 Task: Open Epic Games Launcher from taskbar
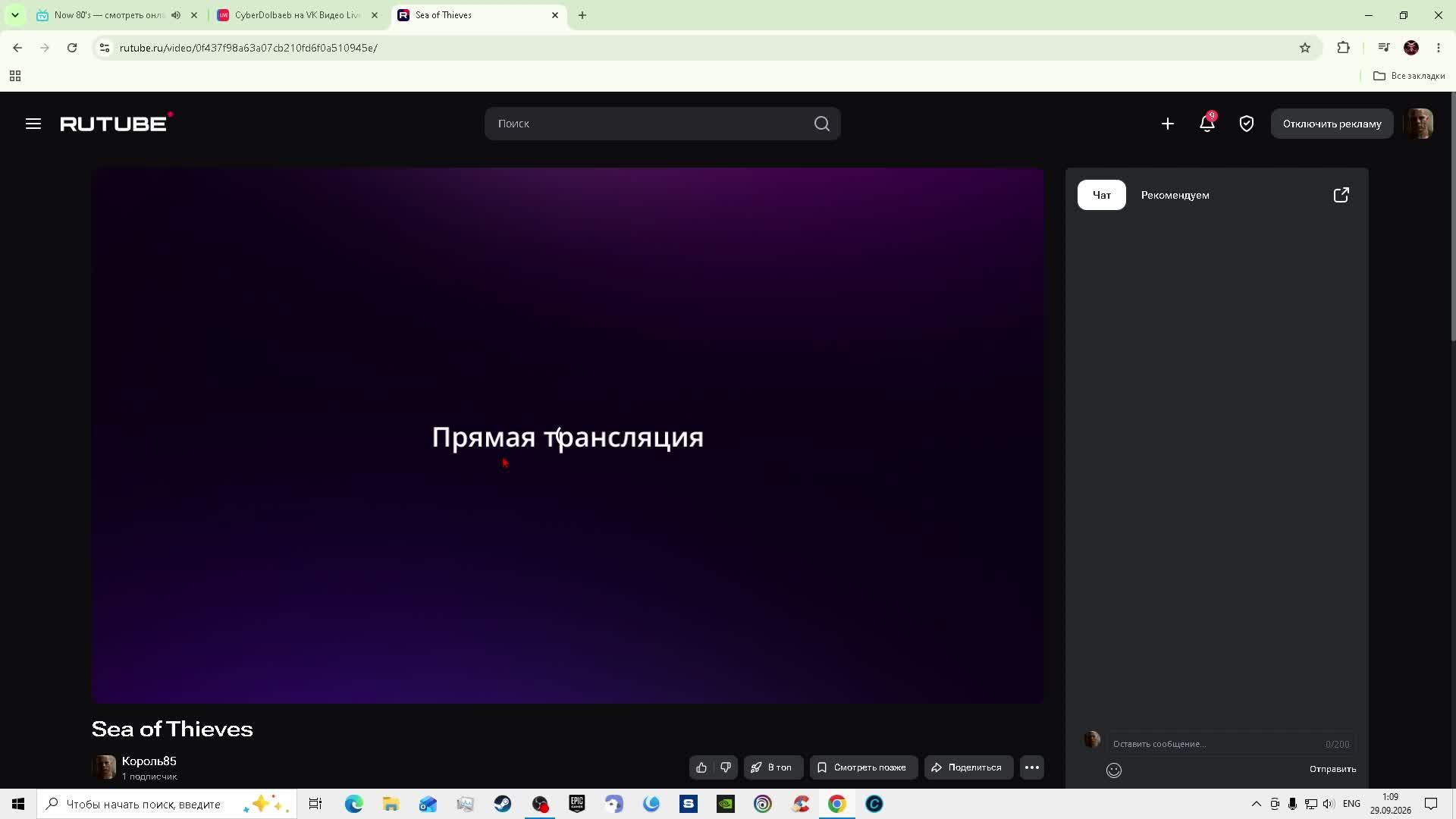577,804
